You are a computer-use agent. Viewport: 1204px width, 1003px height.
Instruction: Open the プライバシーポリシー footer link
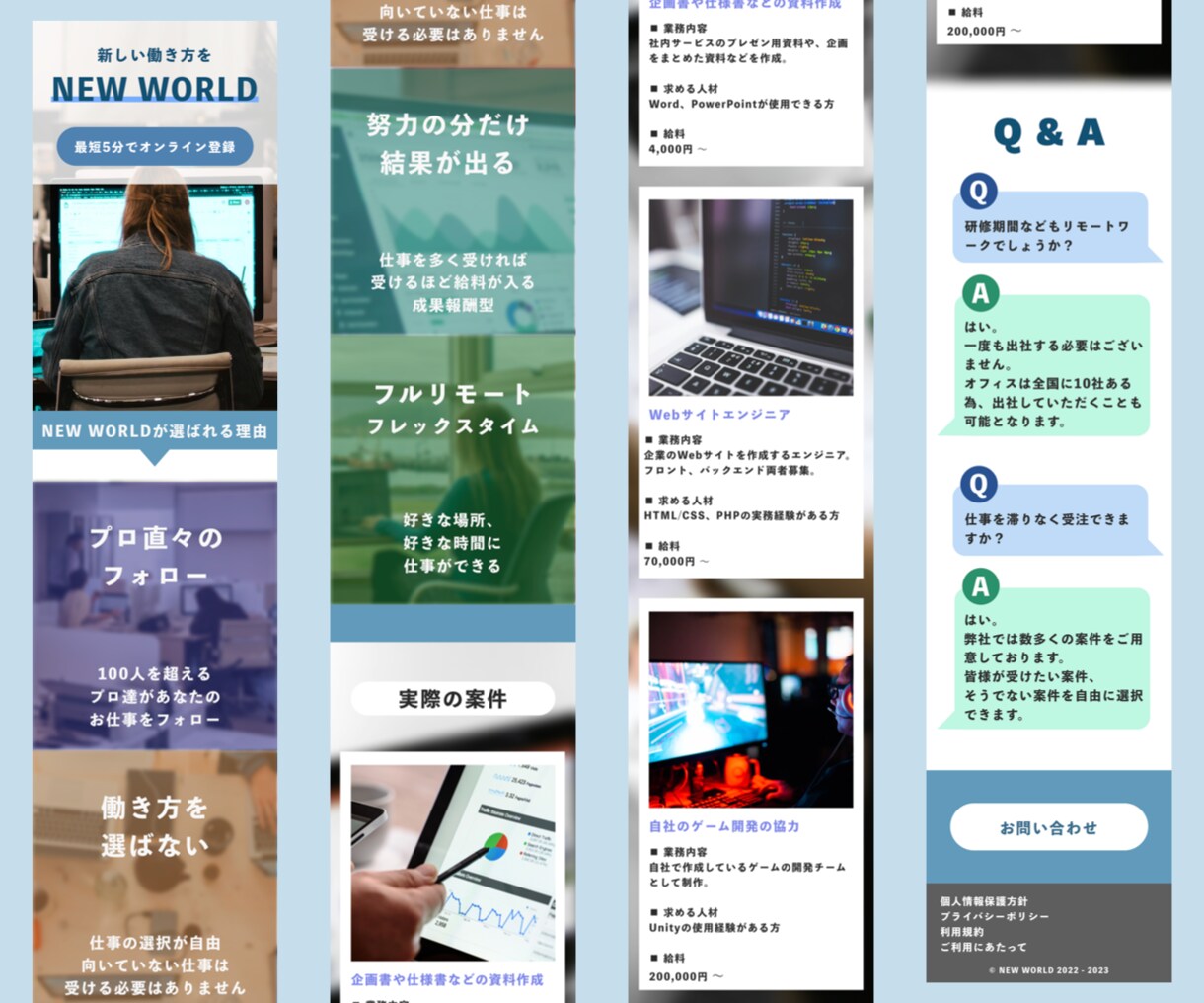[x=994, y=916]
